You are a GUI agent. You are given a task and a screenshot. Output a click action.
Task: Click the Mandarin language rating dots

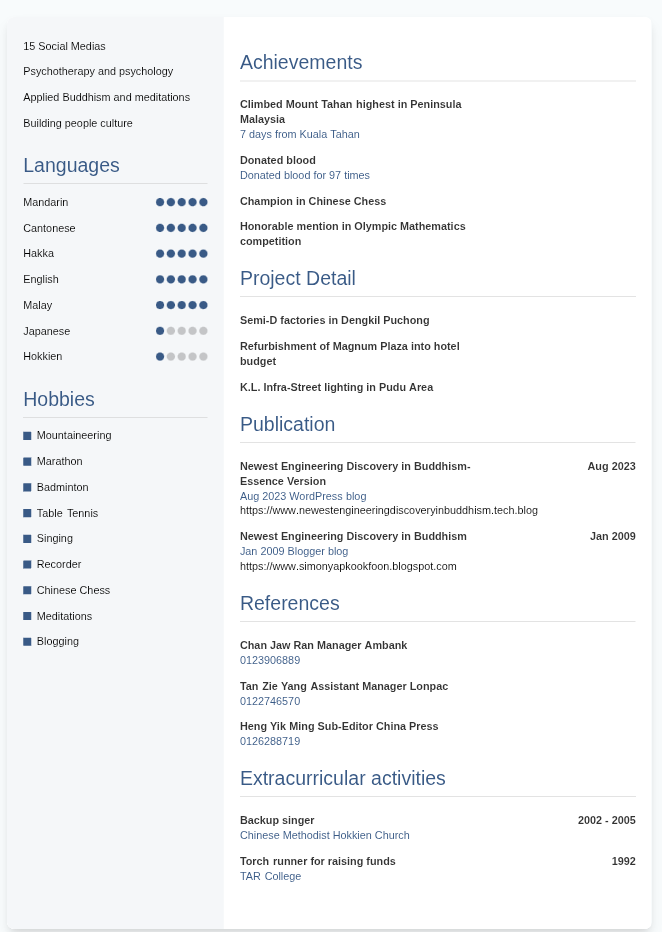point(181,202)
